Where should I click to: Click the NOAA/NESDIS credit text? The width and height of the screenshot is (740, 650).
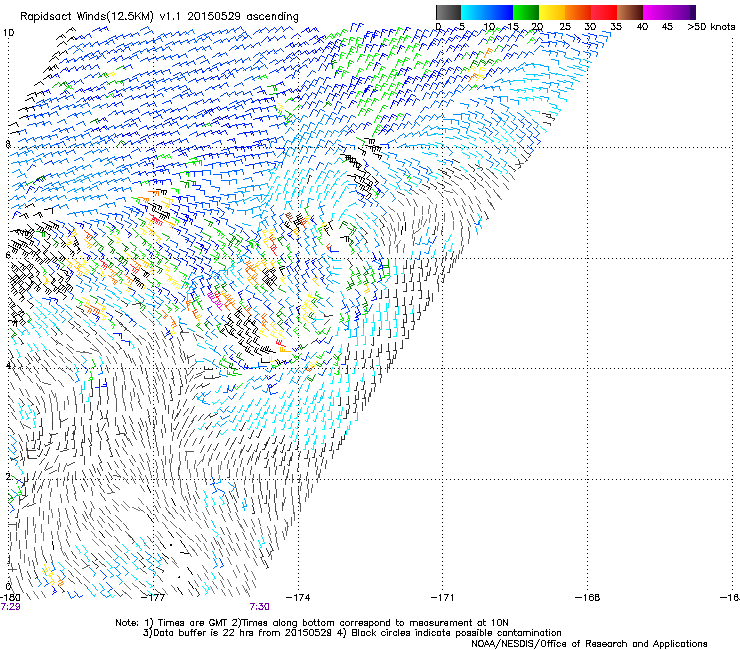point(589,644)
